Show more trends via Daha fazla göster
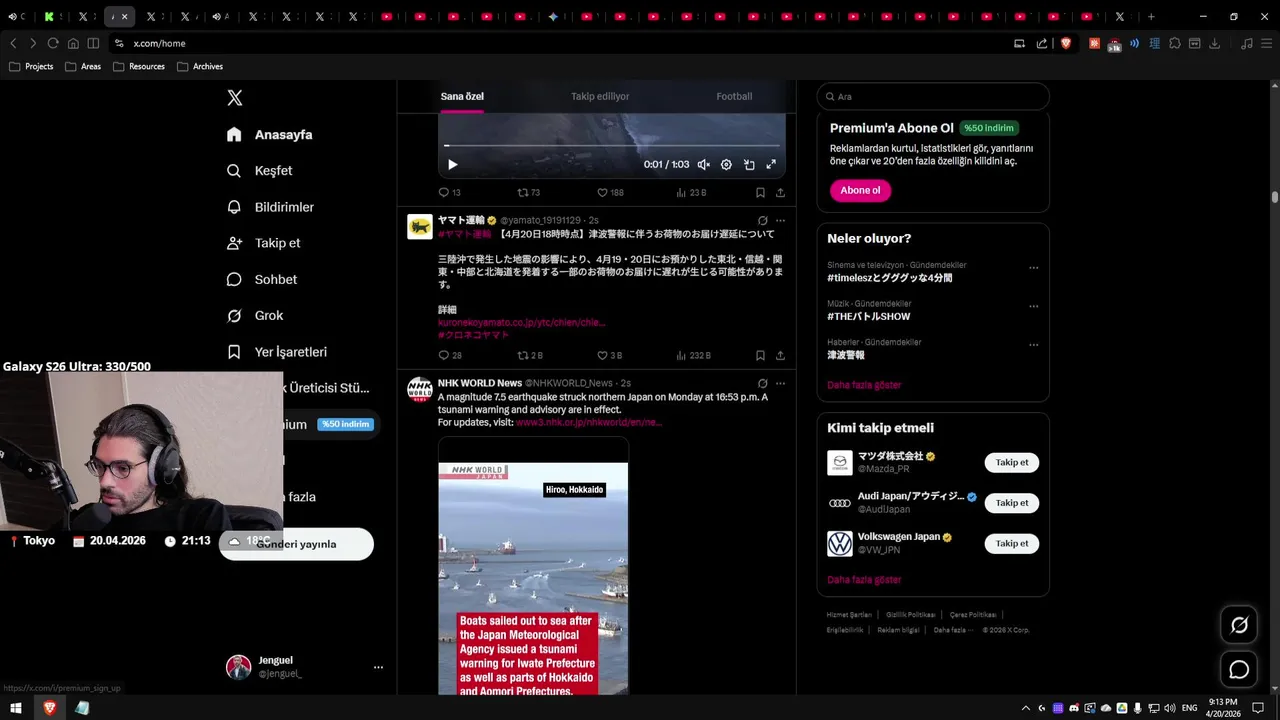Image resolution: width=1280 pixels, height=720 pixels. (864, 385)
